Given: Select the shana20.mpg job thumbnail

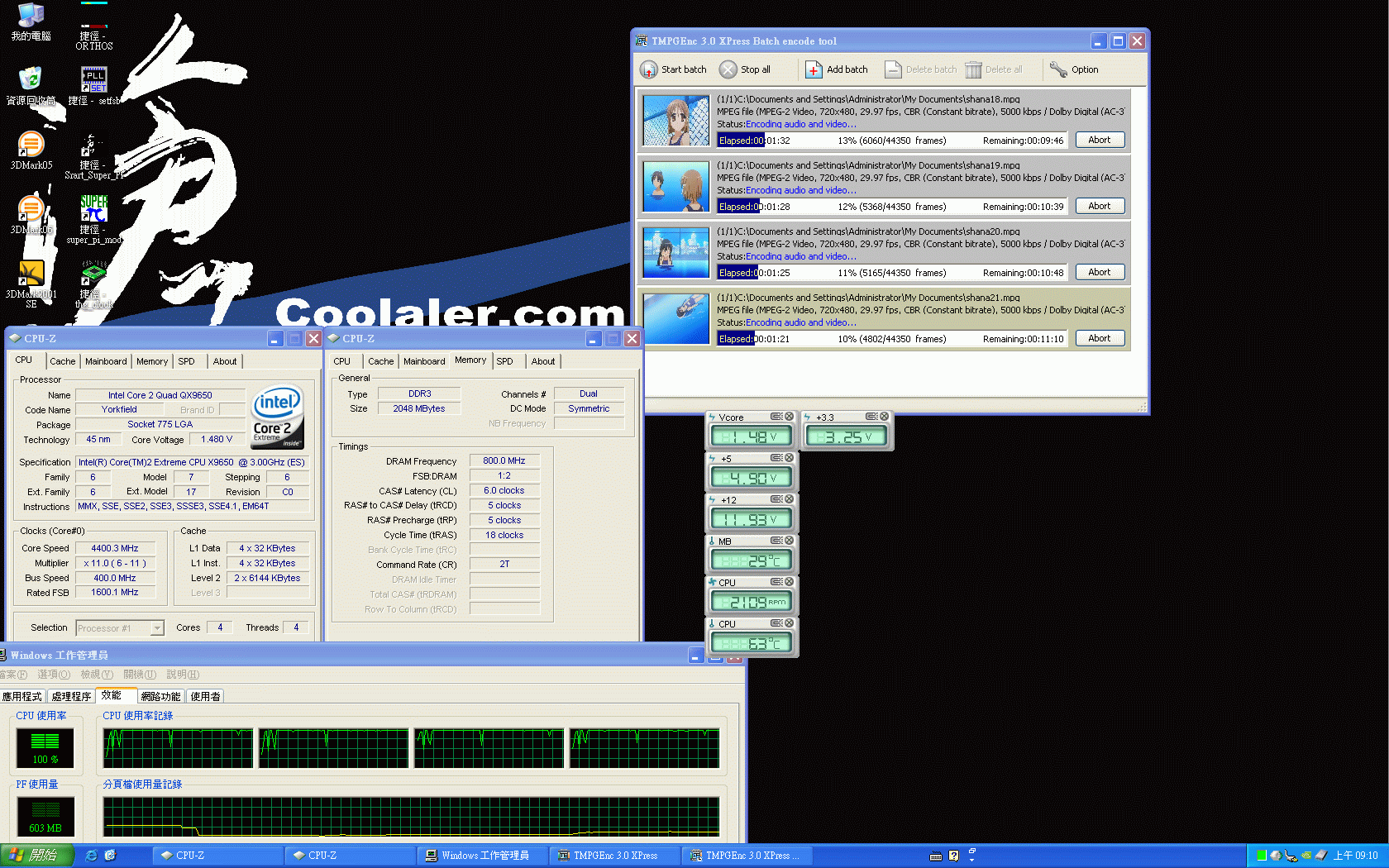Looking at the screenshot, I should click(x=676, y=253).
